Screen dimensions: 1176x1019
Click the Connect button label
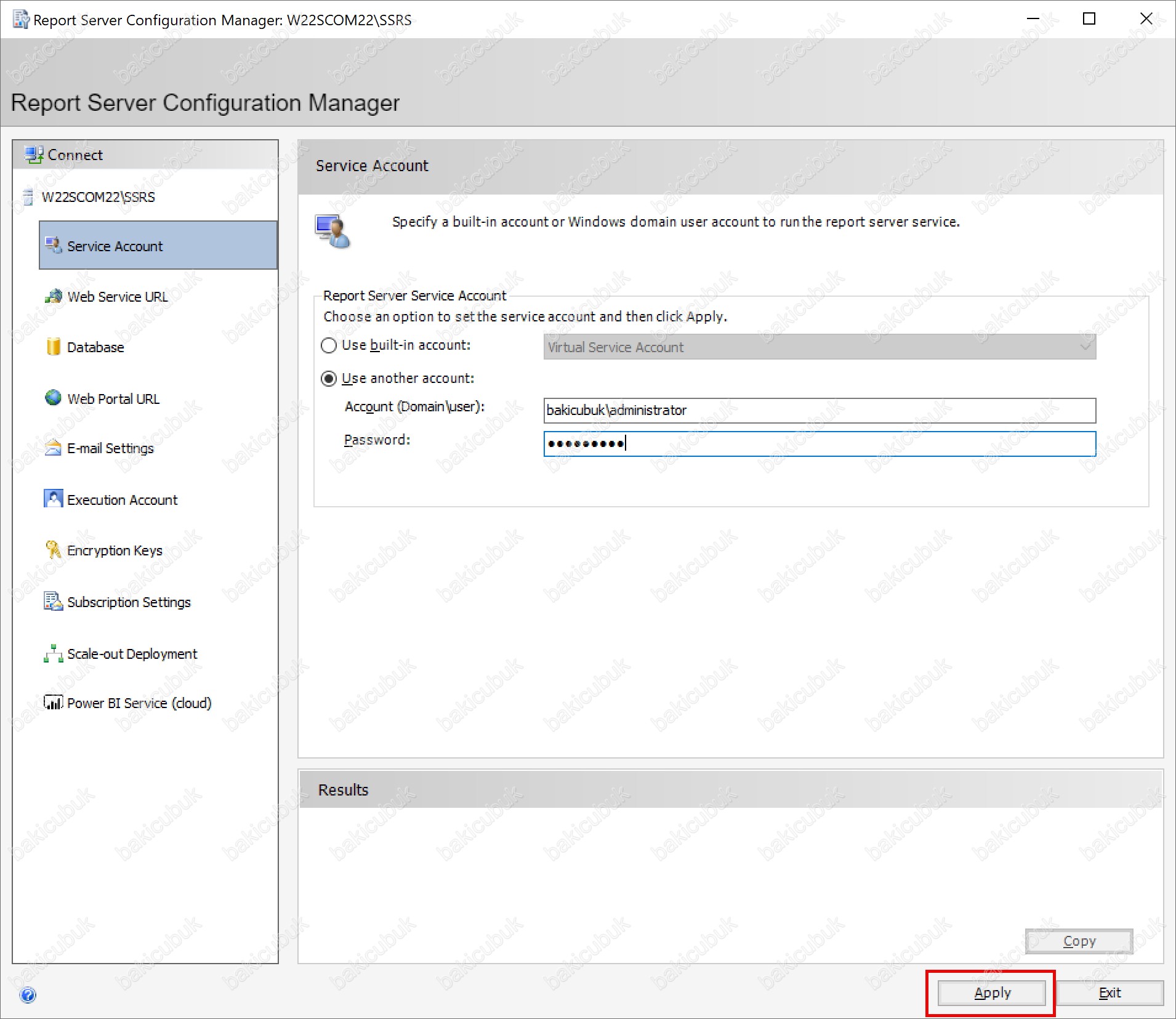tap(75, 155)
